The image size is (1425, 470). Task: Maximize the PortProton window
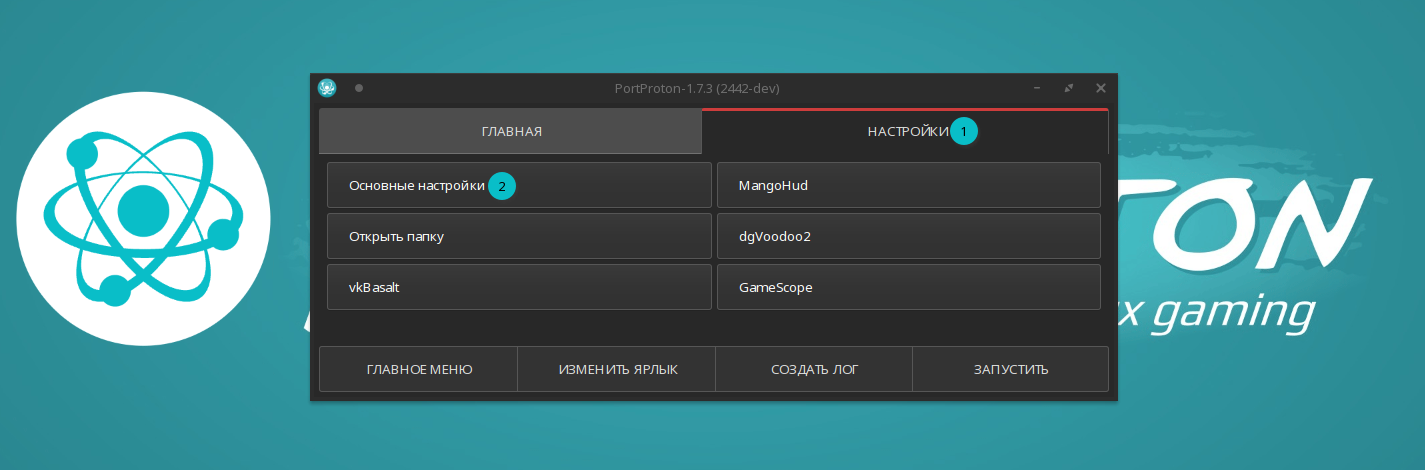(x=1069, y=88)
